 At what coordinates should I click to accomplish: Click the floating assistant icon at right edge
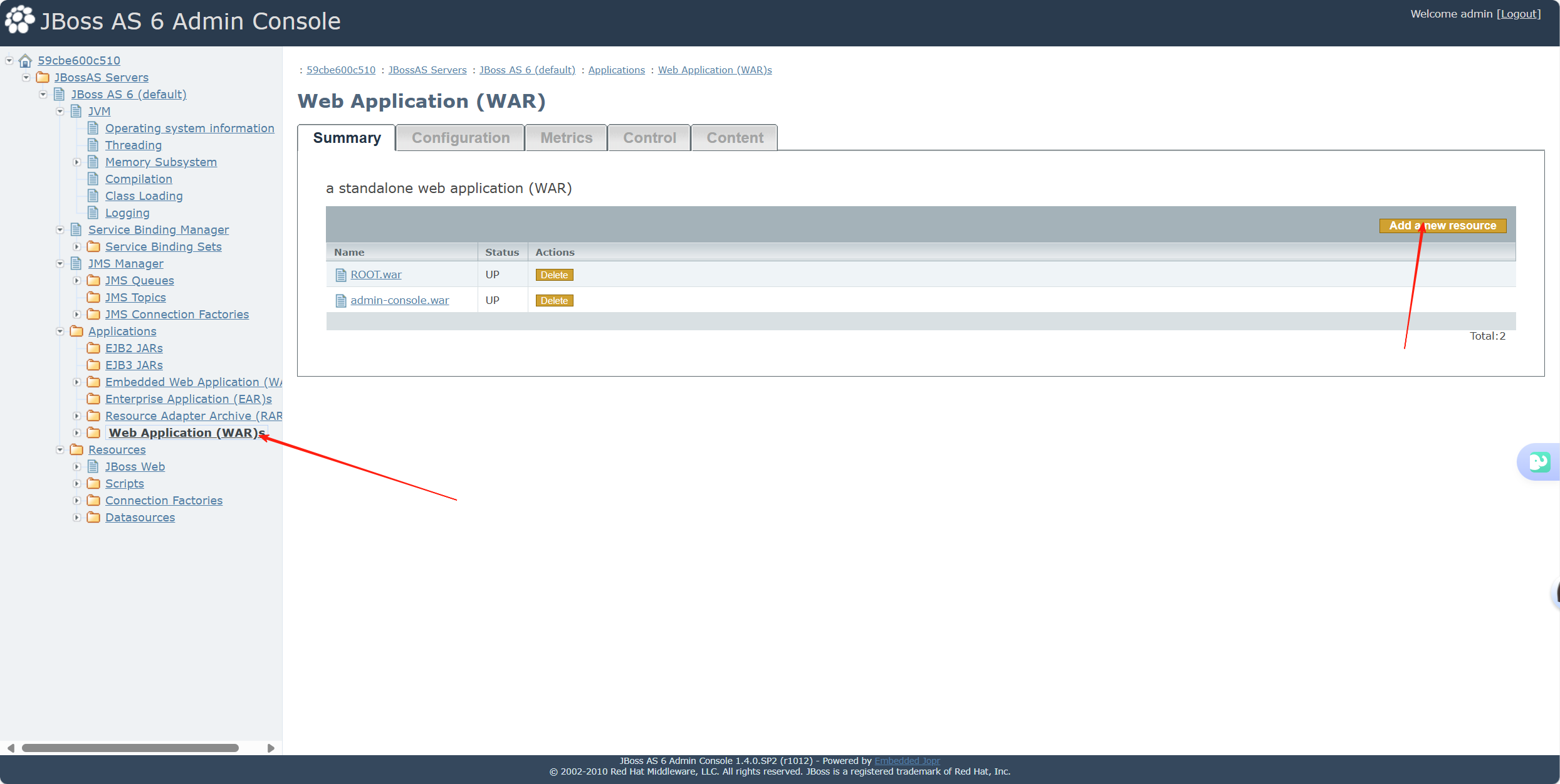(1539, 462)
